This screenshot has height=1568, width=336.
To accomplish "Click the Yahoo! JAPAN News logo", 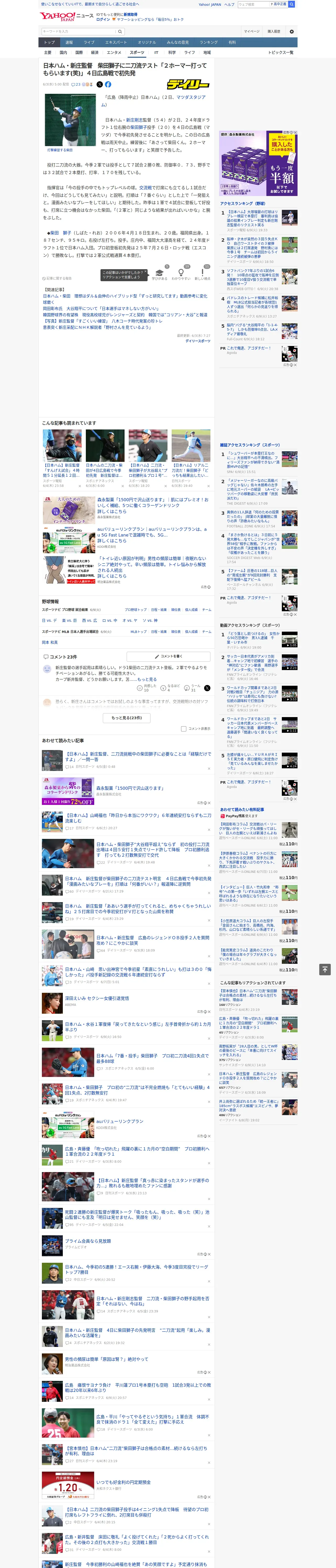I will click(x=67, y=16).
